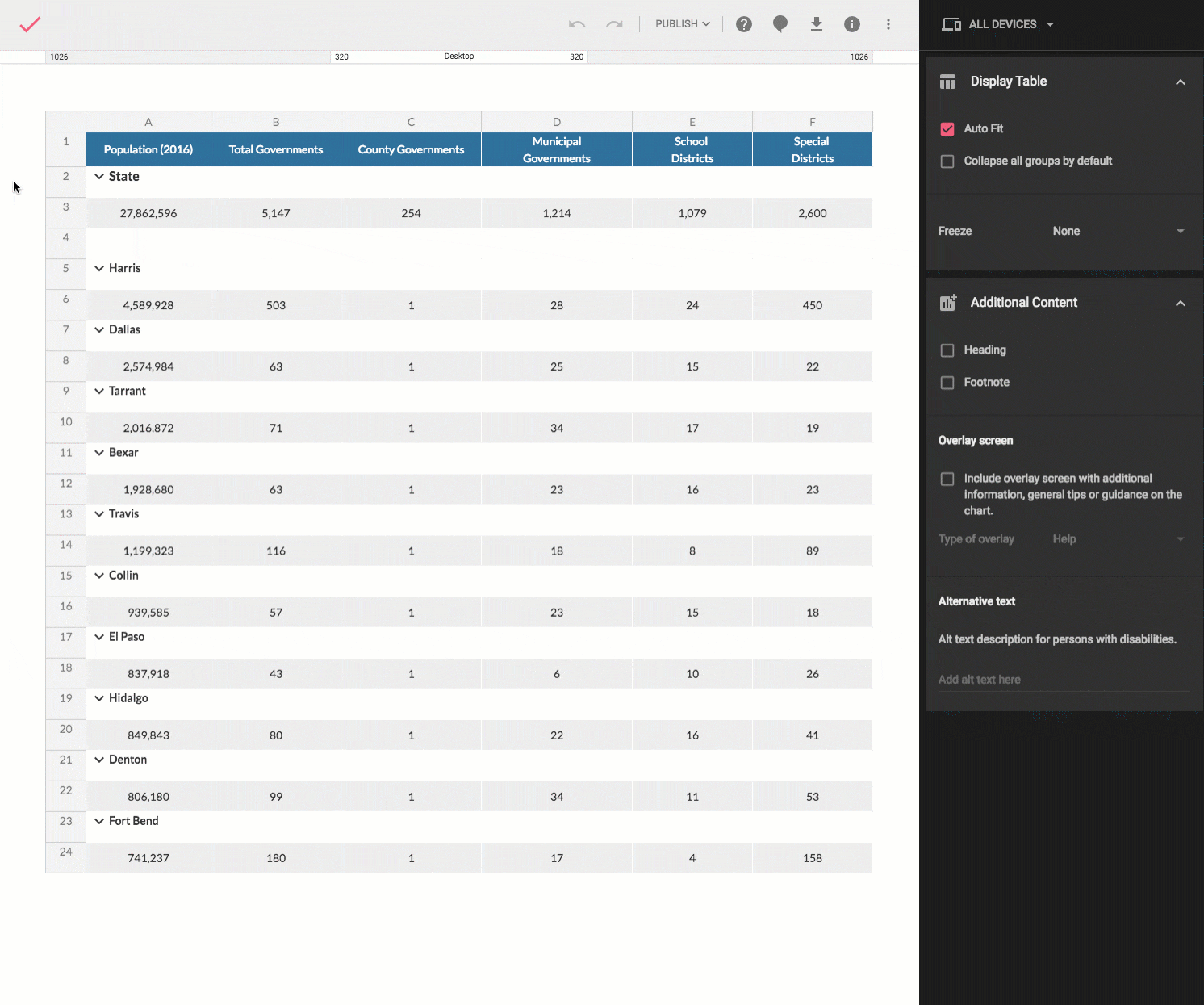Tick the Footnote checkbox
This screenshot has width=1204, height=1005.
click(947, 383)
